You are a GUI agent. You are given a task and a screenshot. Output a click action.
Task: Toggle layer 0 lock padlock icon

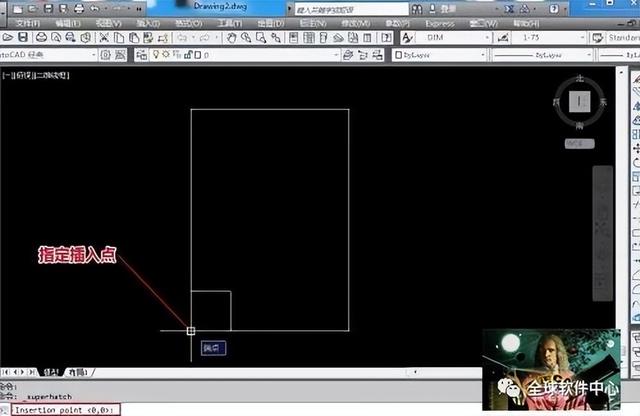point(188,54)
